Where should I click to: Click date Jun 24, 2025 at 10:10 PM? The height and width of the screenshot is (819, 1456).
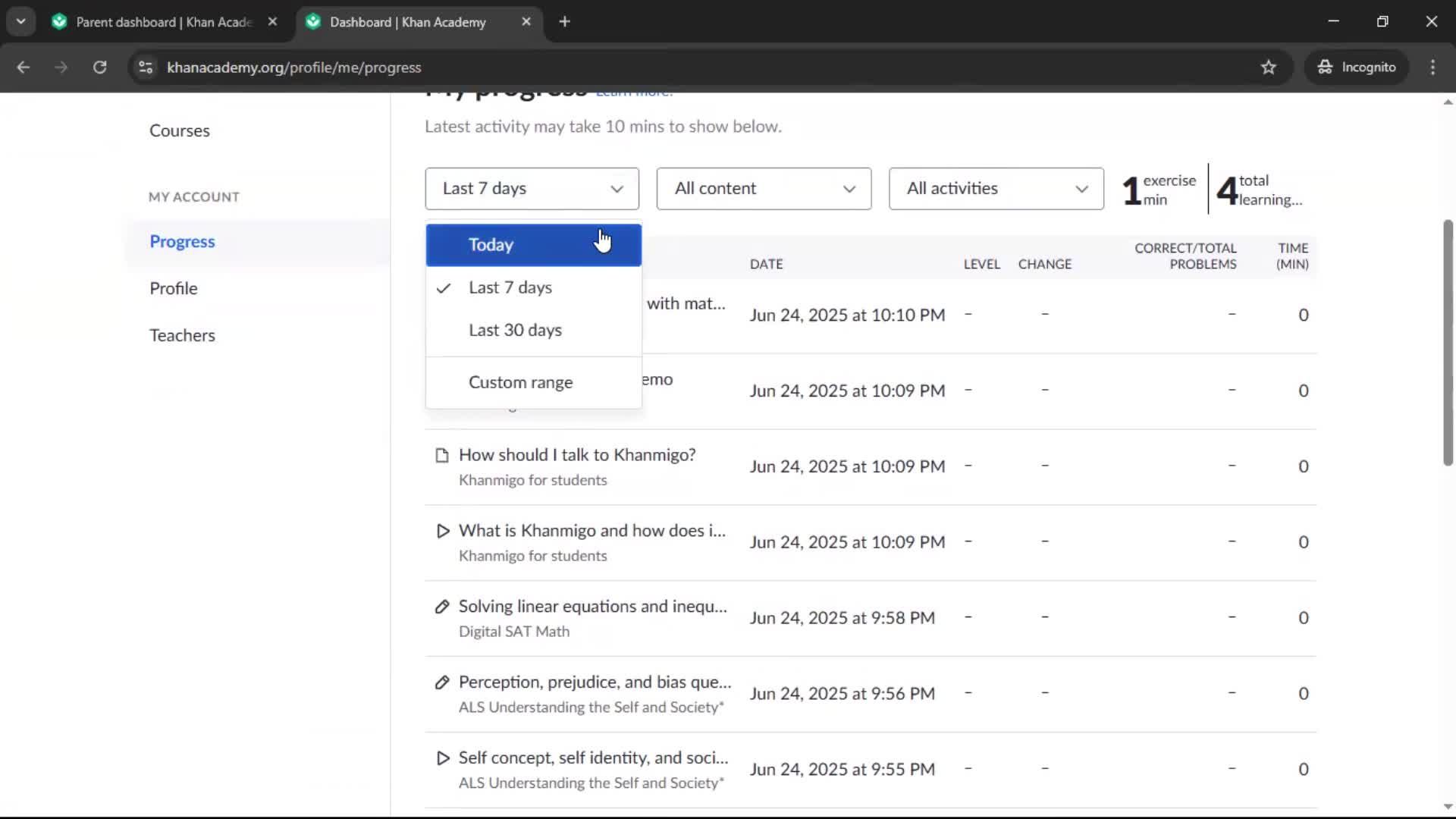click(x=847, y=315)
